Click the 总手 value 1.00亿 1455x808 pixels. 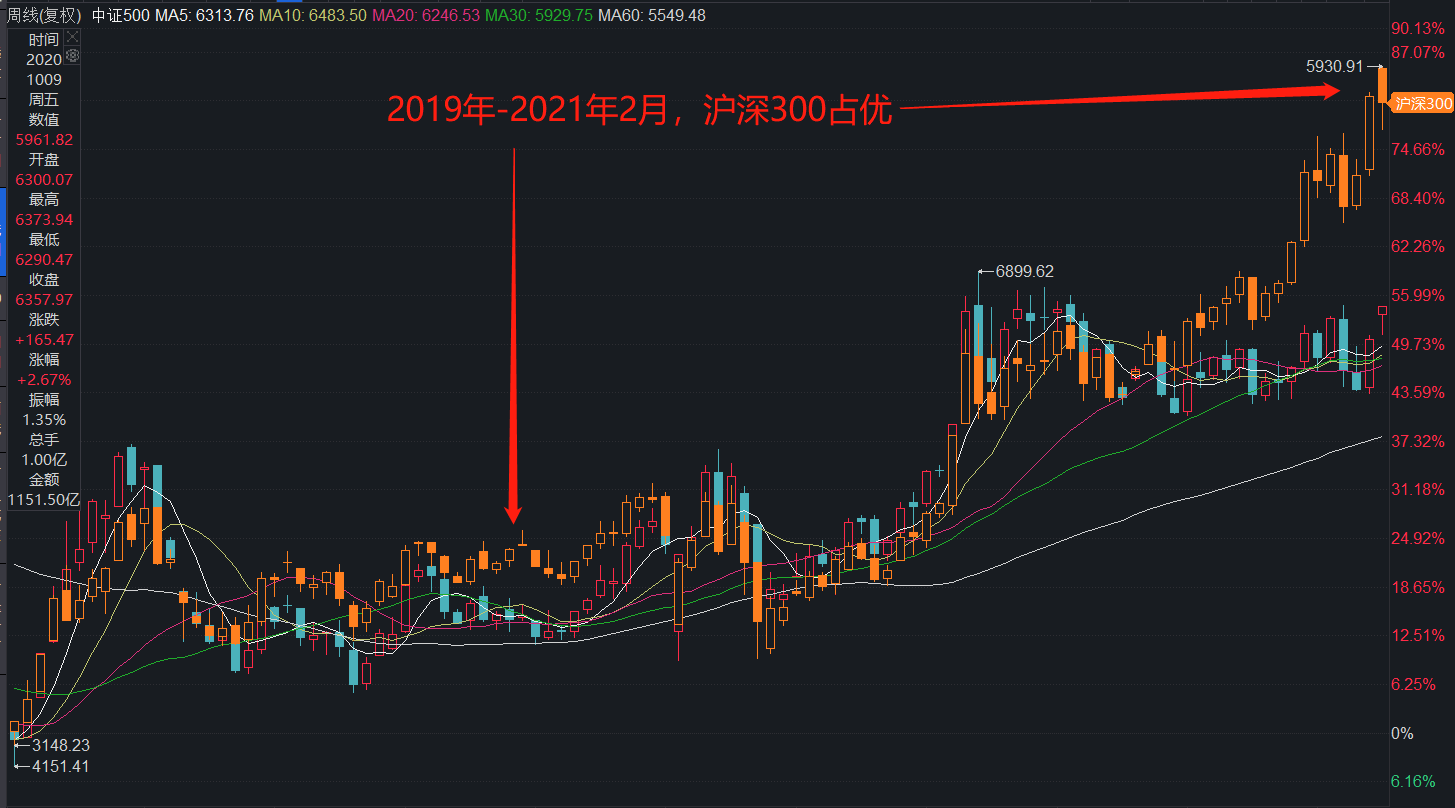(44, 459)
